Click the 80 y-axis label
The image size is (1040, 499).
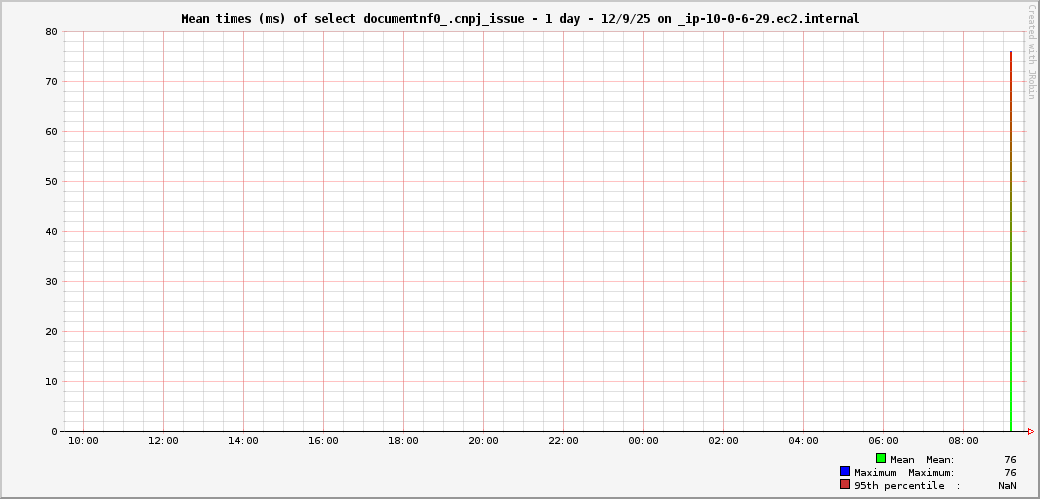52,31
